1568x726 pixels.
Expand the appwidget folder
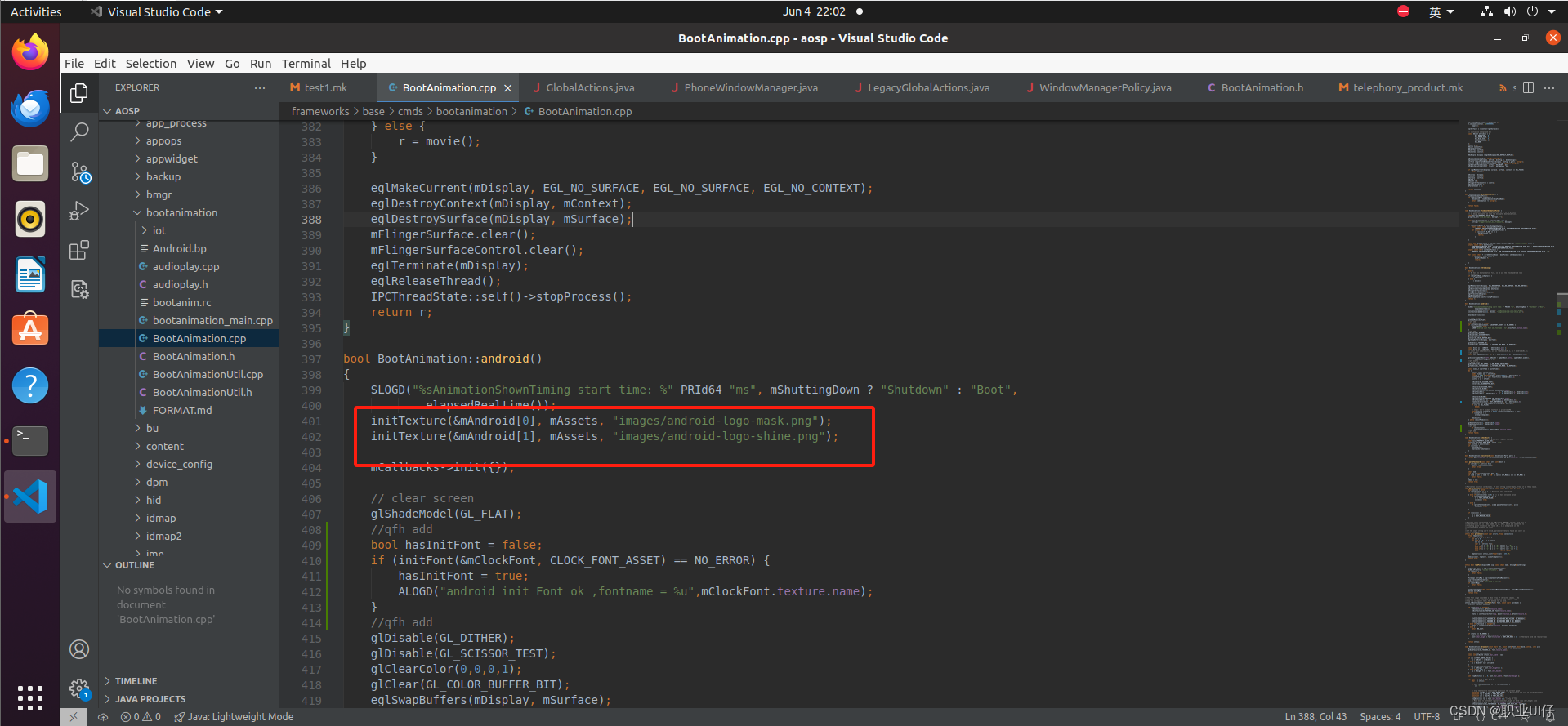[x=172, y=158]
